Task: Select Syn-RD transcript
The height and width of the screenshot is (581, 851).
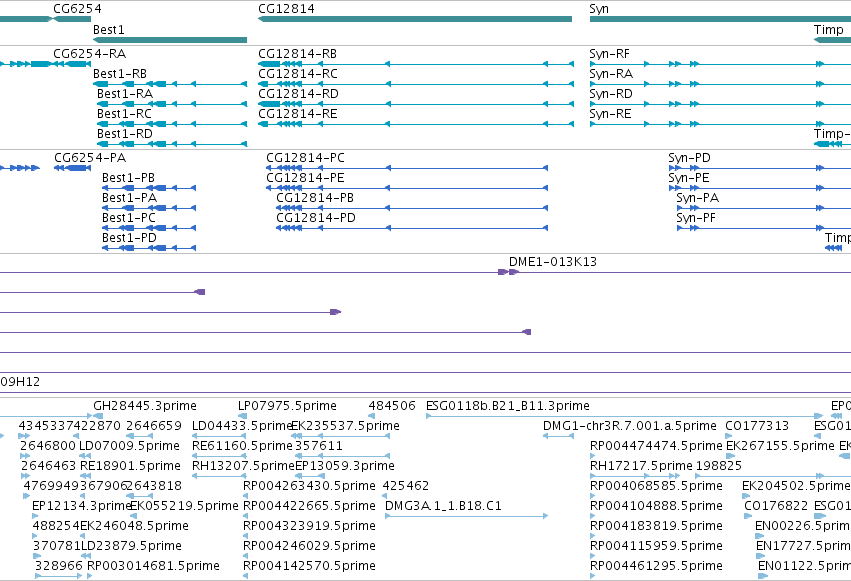Action: pos(720,104)
